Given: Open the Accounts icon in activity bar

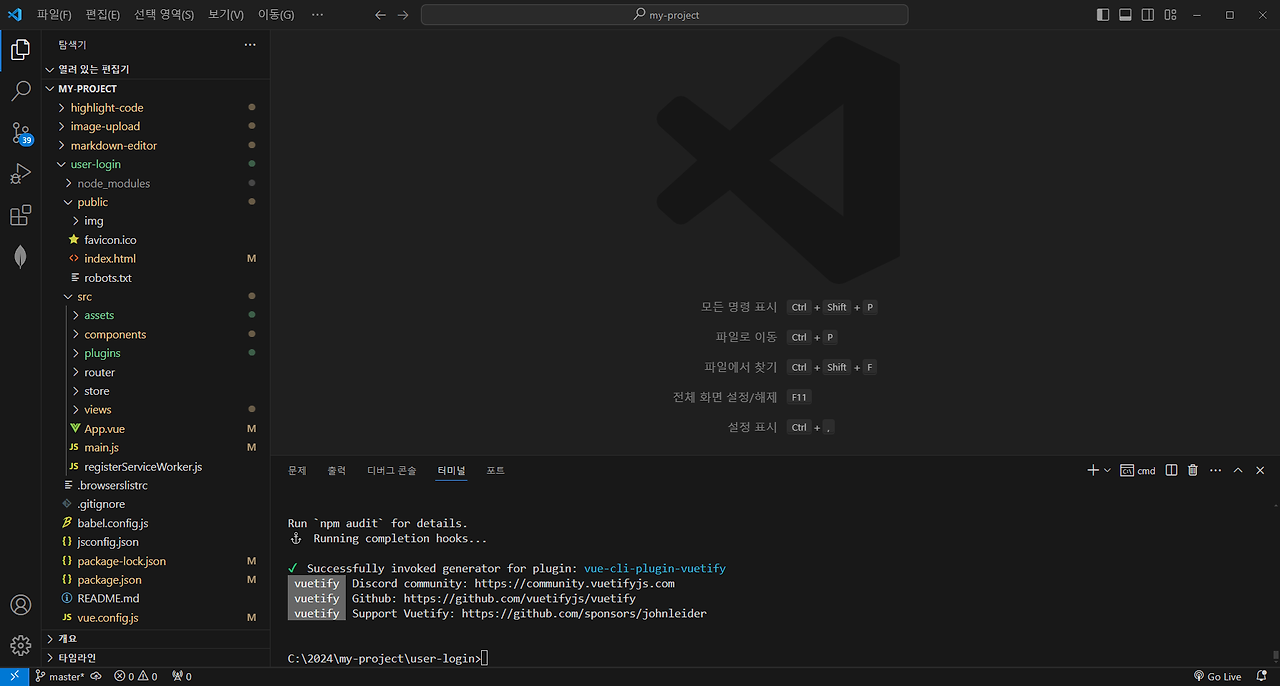Looking at the screenshot, I should [x=20, y=605].
